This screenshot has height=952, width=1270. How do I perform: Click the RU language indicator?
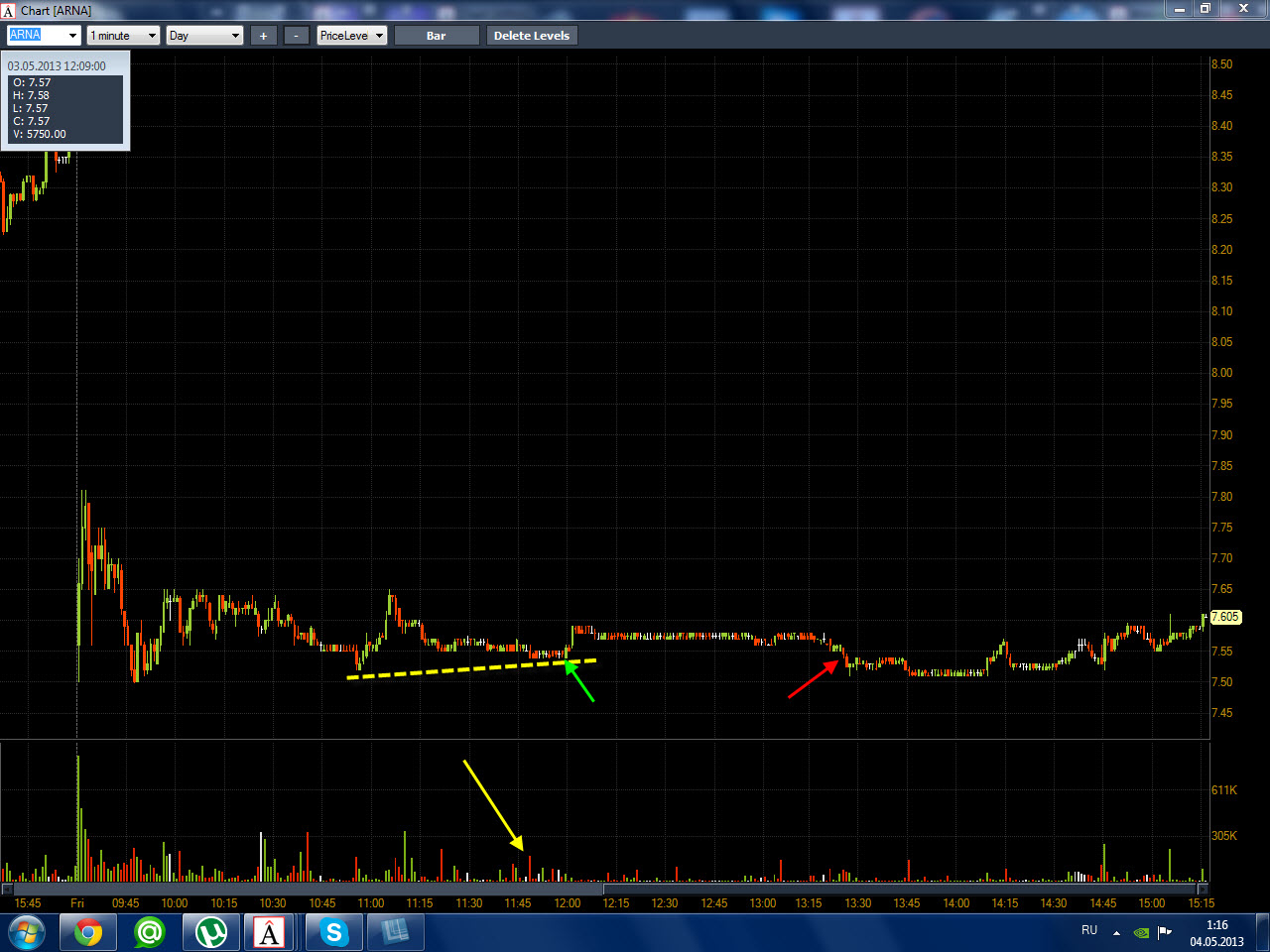click(1089, 930)
